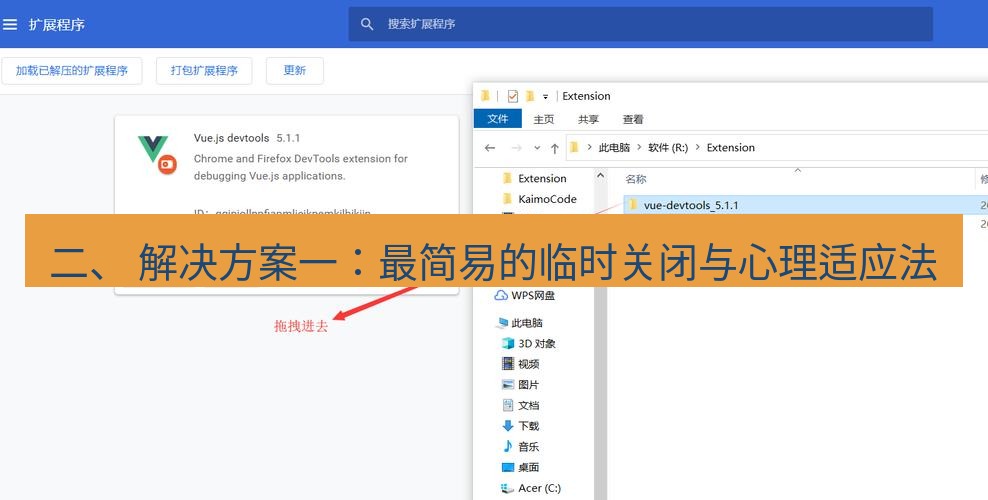This screenshot has height=500, width=988.
Task: Go up one folder level arrow
Action: click(554, 148)
